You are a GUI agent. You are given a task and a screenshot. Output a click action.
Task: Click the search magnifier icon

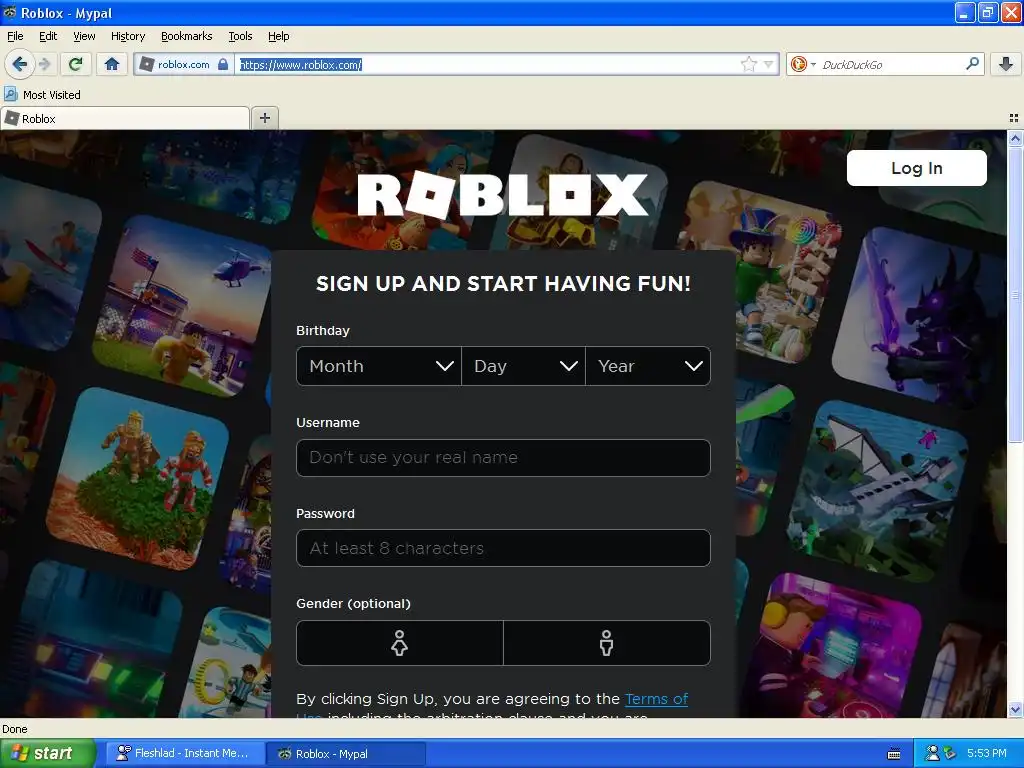coord(972,64)
